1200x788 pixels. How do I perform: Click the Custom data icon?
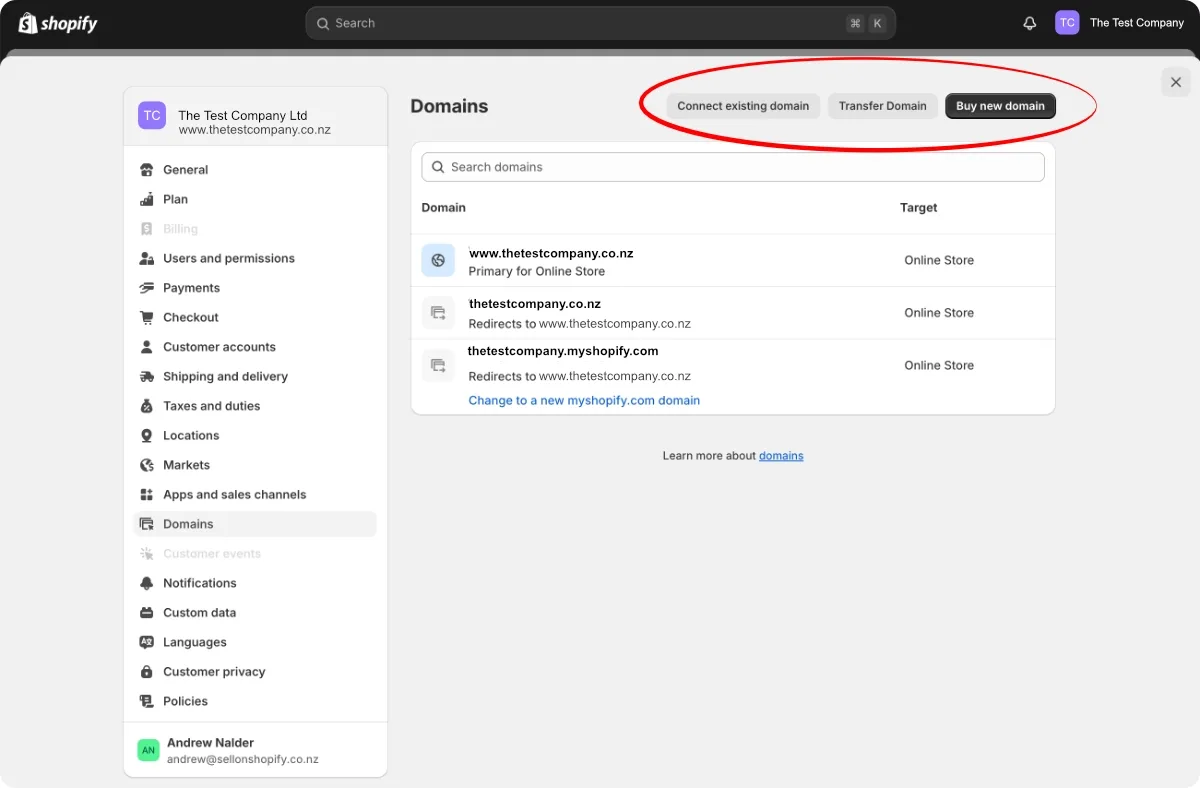(x=147, y=613)
